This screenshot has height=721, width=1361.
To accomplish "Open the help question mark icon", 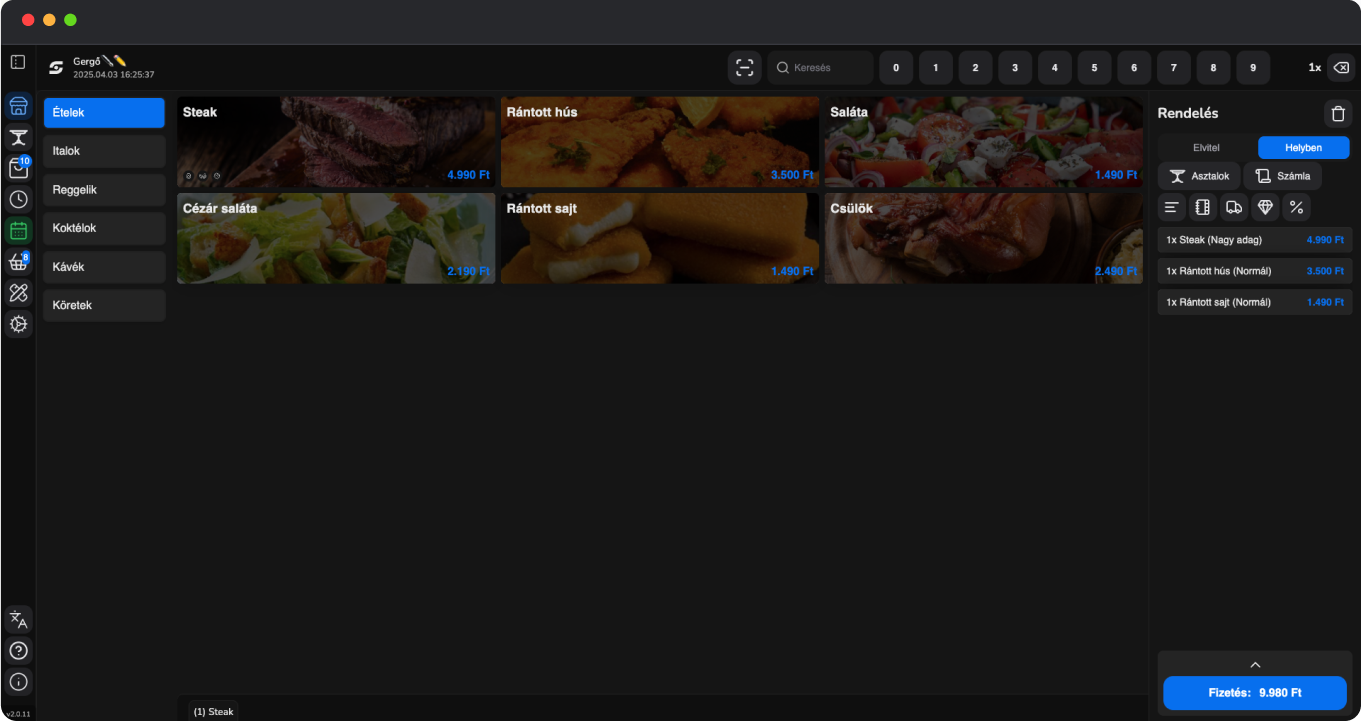I will point(18,651).
